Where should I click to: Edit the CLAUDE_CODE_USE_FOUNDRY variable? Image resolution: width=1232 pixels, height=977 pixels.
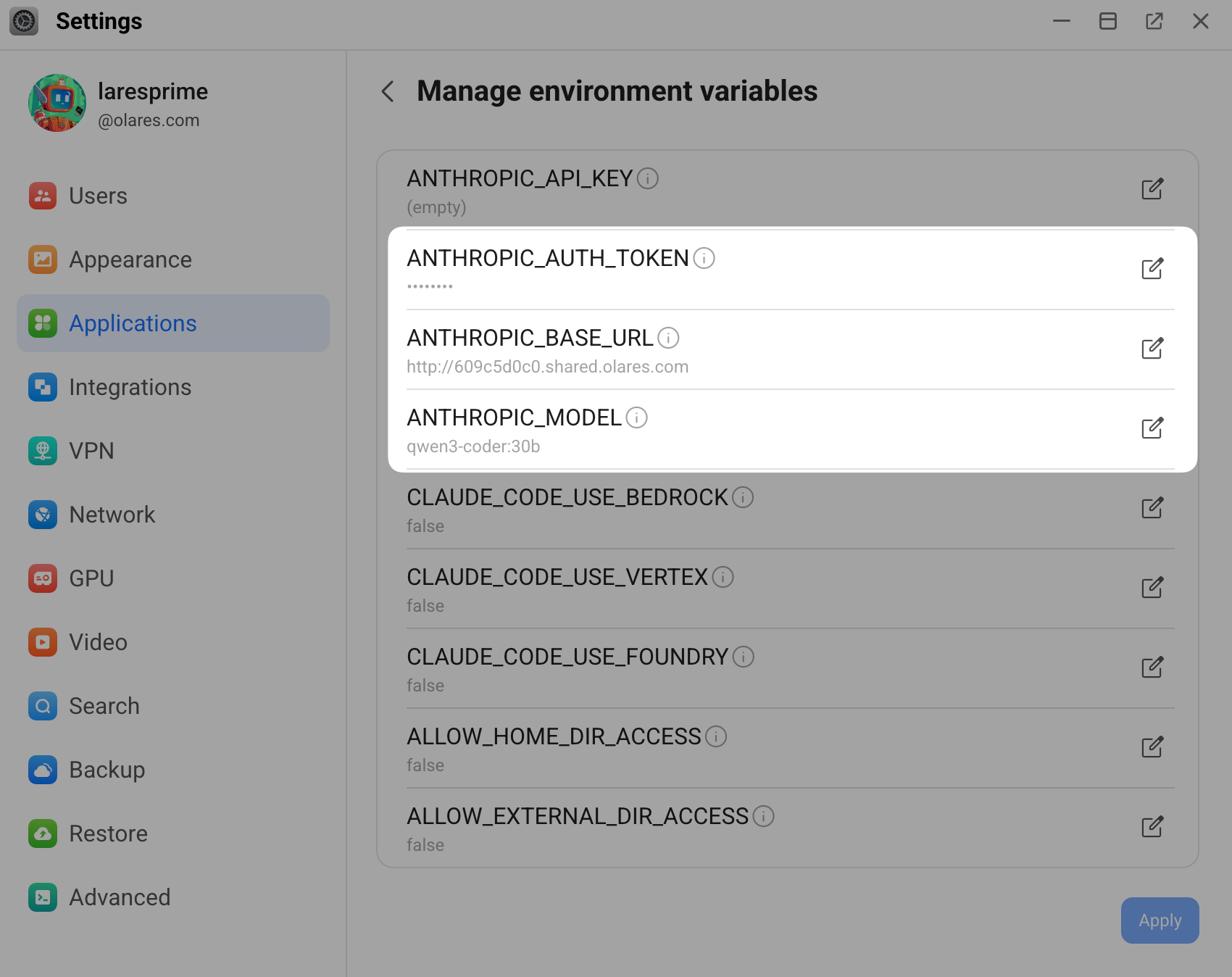click(1152, 668)
